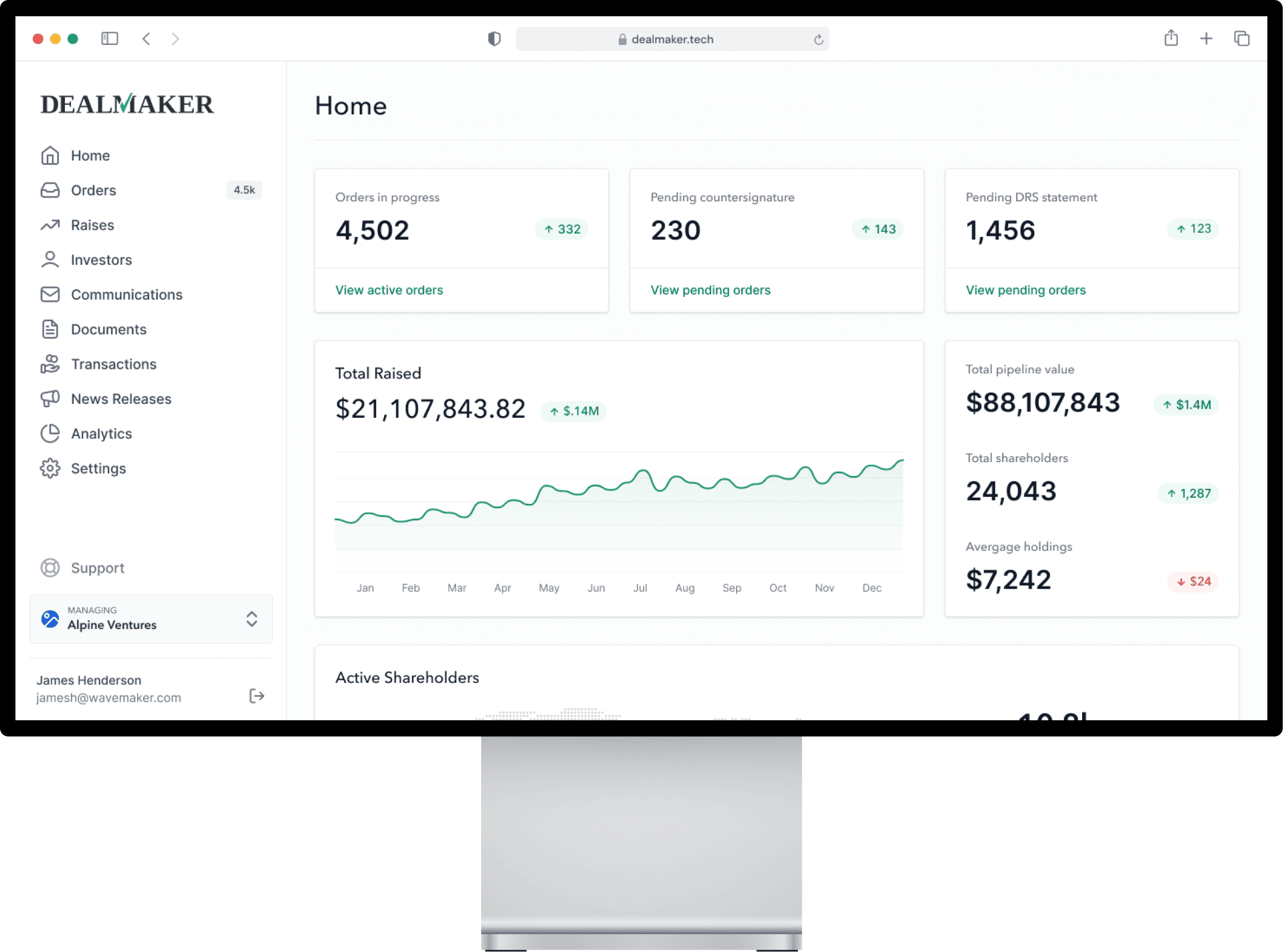Go back with browser back arrow
Viewport: 1283px width, 952px height.
[x=147, y=39]
